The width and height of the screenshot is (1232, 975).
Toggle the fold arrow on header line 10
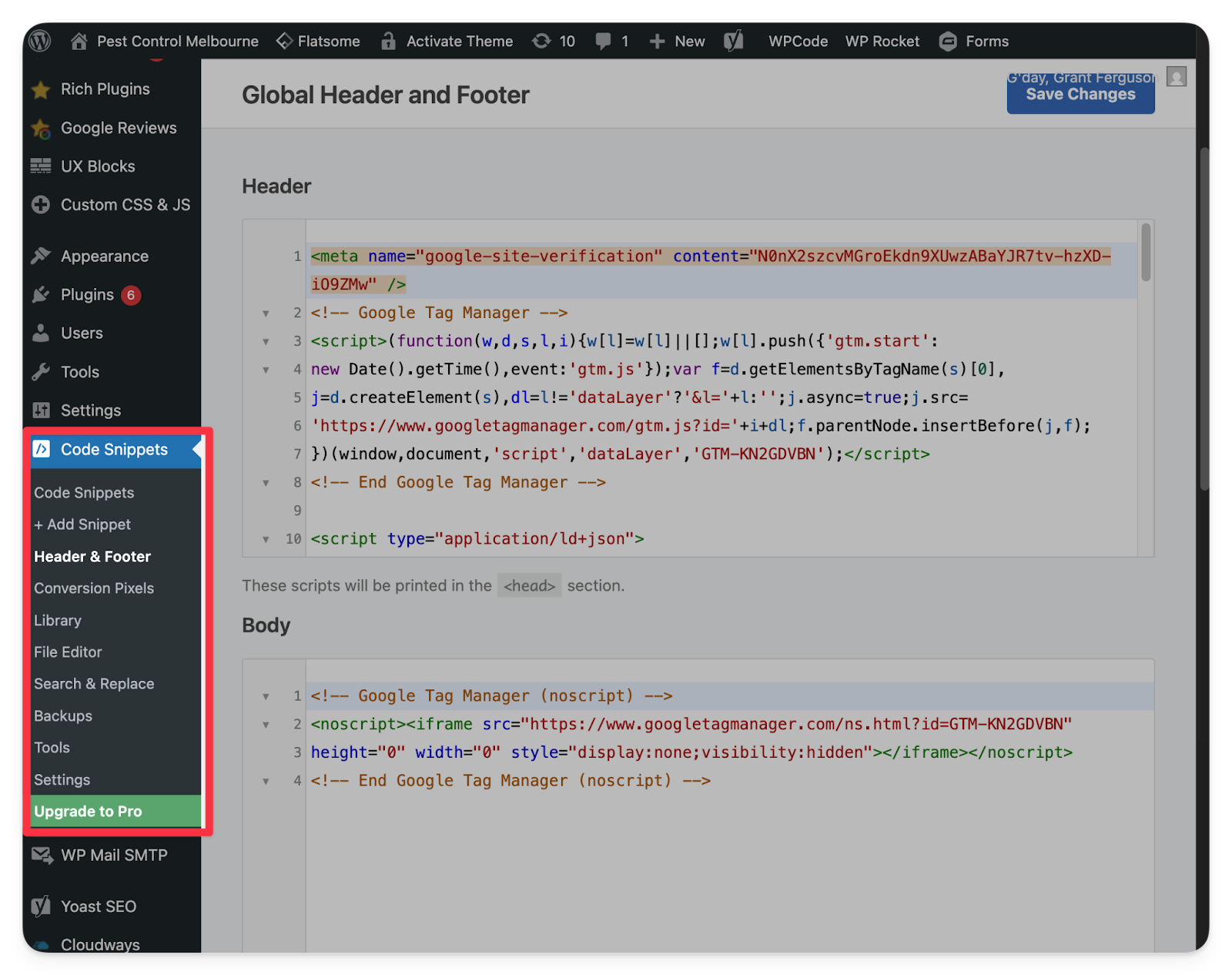coord(266,539)
